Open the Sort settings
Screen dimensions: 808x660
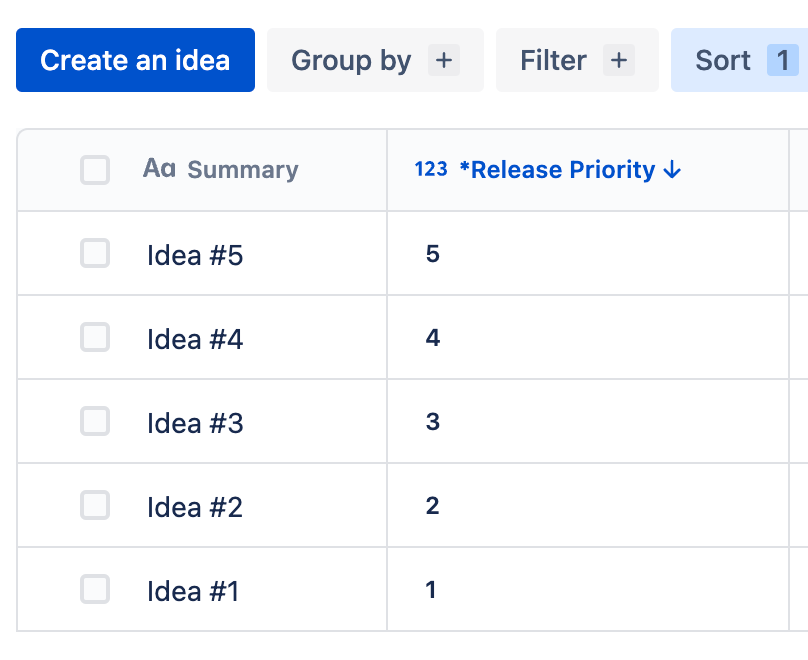pyautogui.click(x=723, y=60)
